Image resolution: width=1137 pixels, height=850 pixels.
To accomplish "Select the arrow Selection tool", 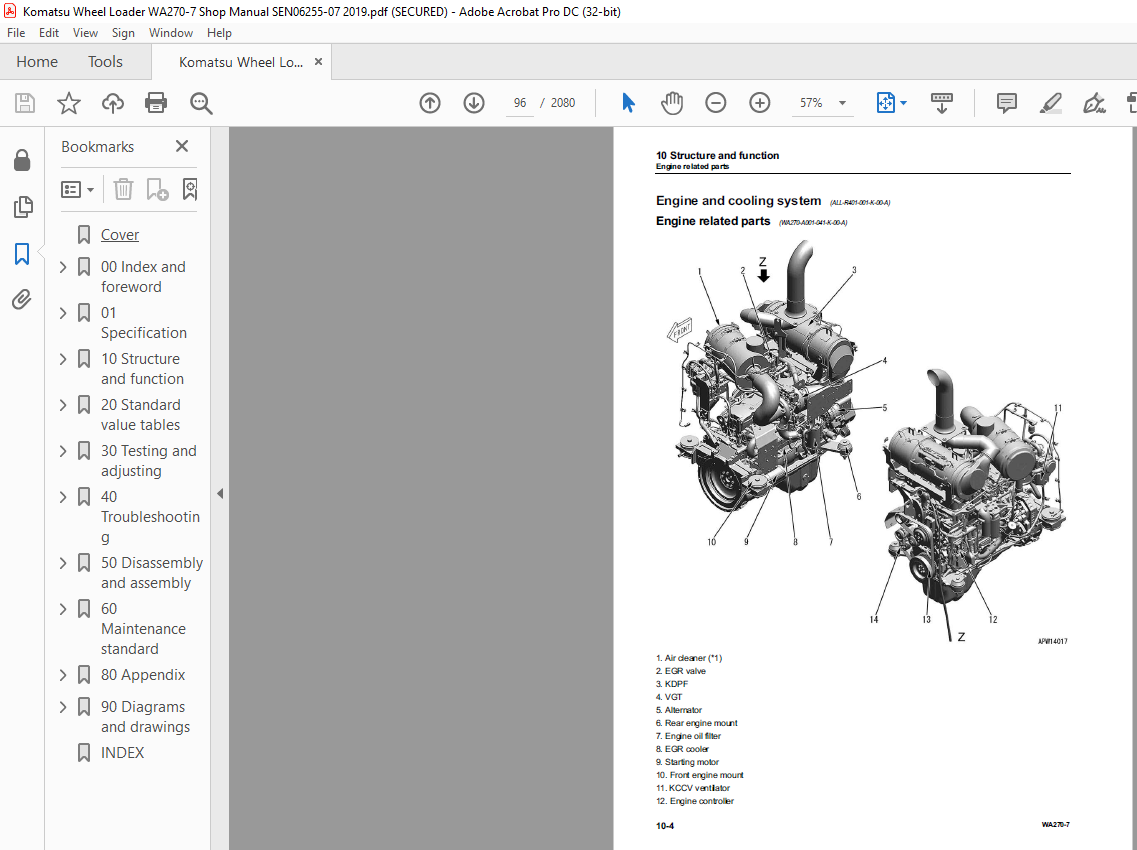I will [628, 103].
